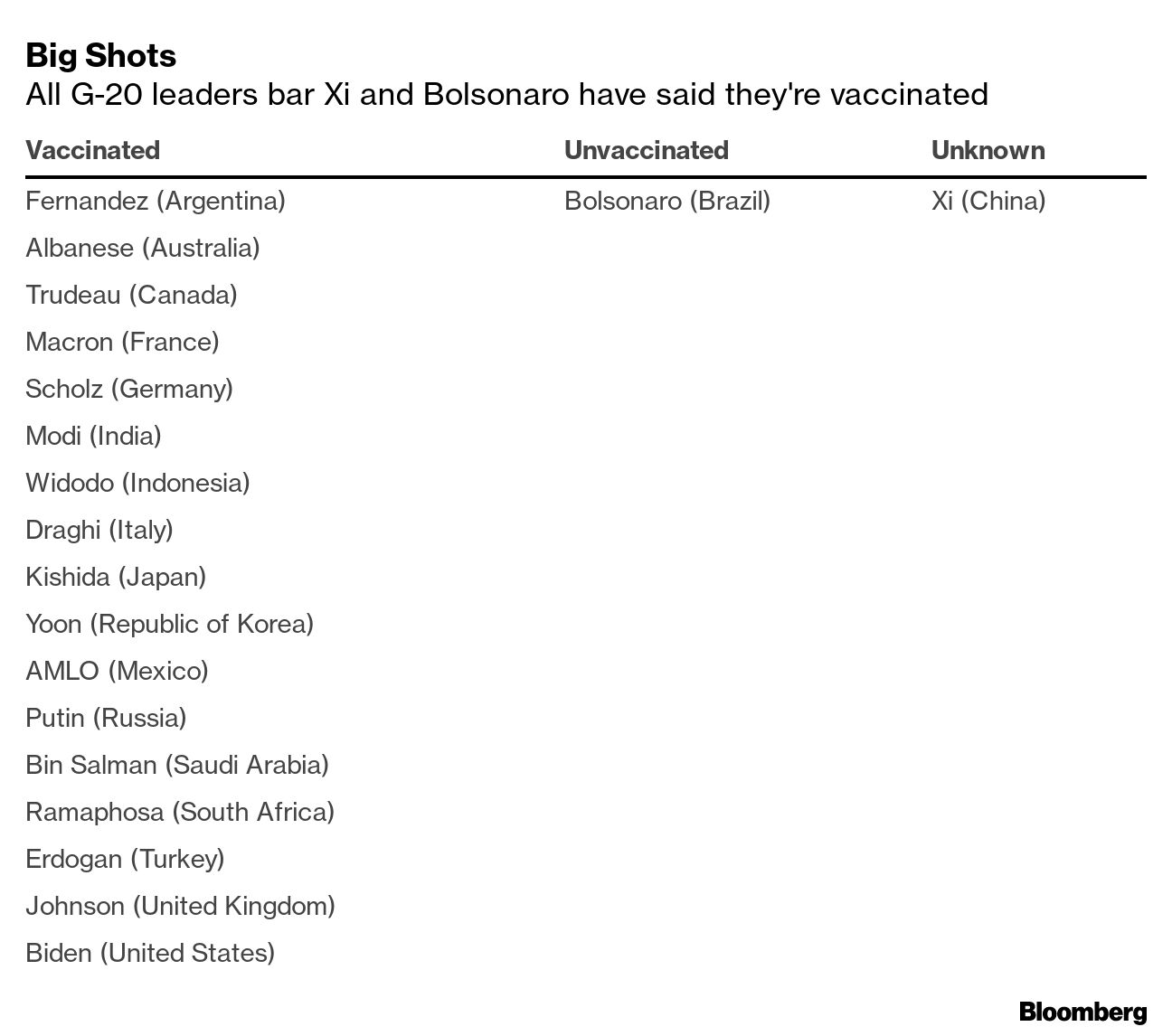Select the Modi (India) row
Viewport: 1172px width, 1036px height.
pos(93,436)
